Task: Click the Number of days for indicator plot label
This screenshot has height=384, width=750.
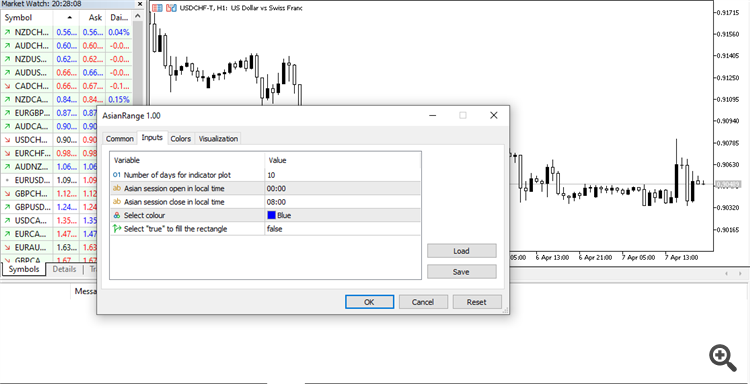Action: coord(177,175)
